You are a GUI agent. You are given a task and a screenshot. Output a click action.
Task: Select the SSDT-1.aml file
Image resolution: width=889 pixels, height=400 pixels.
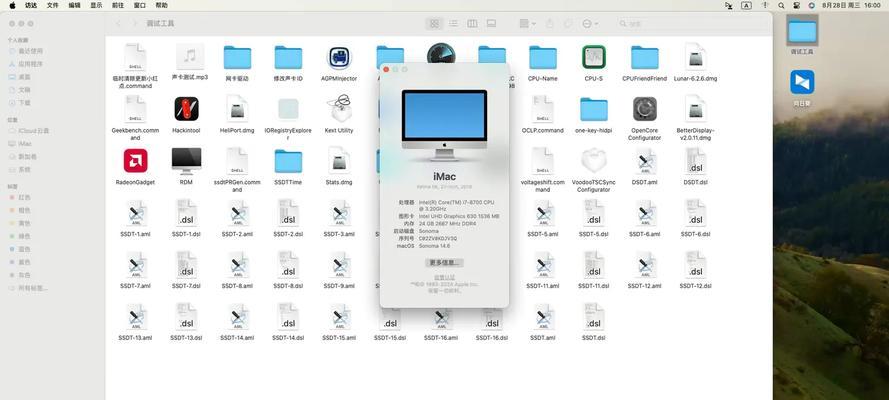[136, 213]
